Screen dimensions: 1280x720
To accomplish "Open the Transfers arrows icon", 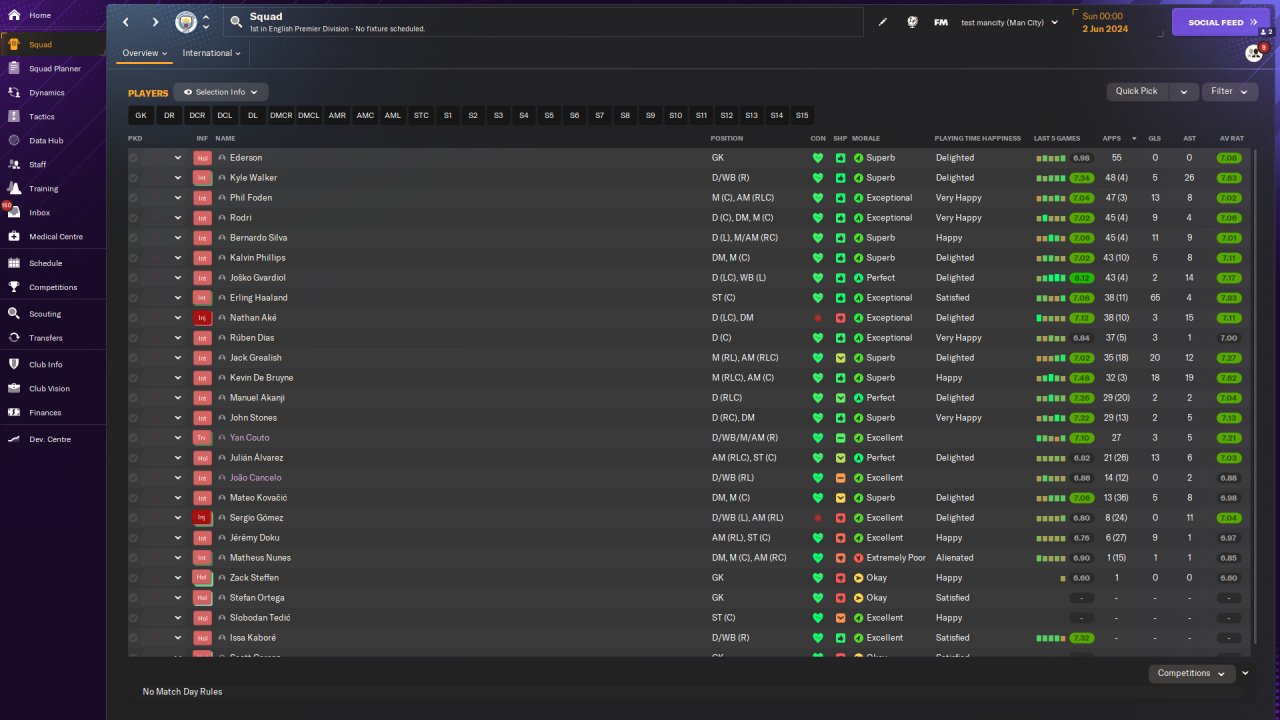I will (14, 338).
